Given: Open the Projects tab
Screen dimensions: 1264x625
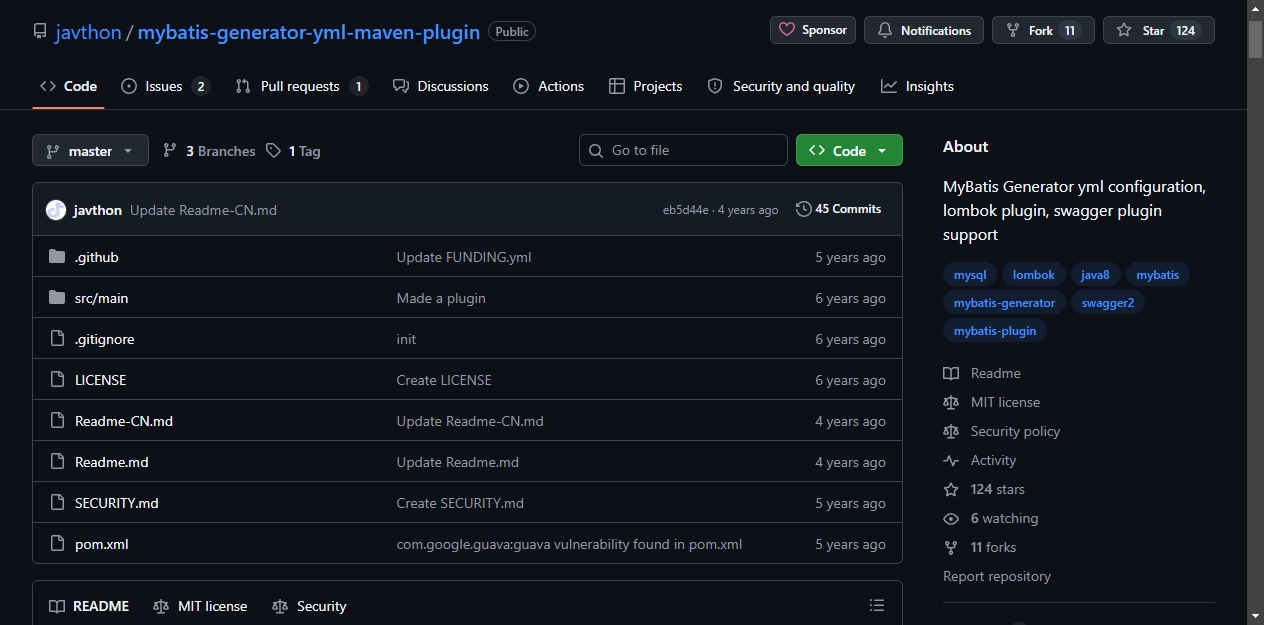Looking at the screenshot, I should (645, 86).
